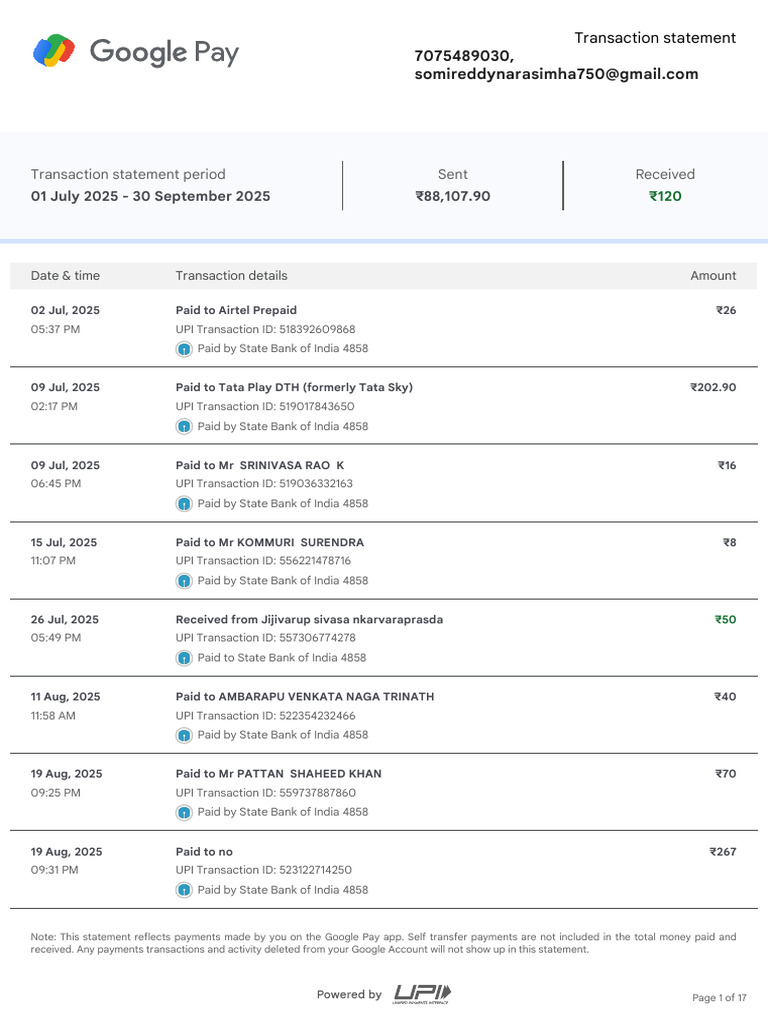Click SBI bank icon in SRINIVASA RAO K row

click(184, 504)
